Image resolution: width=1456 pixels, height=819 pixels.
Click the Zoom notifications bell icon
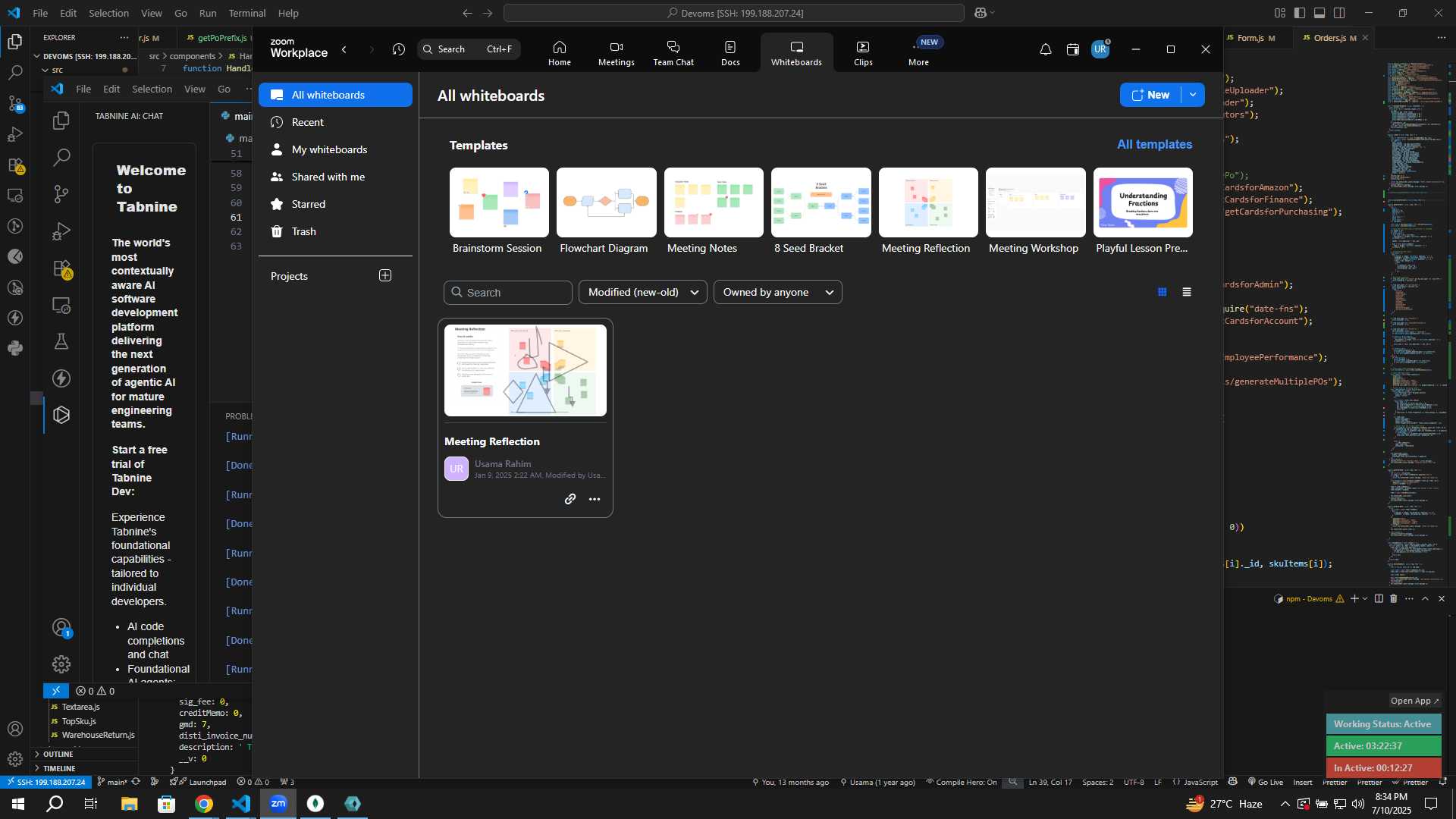(1045, 49)
